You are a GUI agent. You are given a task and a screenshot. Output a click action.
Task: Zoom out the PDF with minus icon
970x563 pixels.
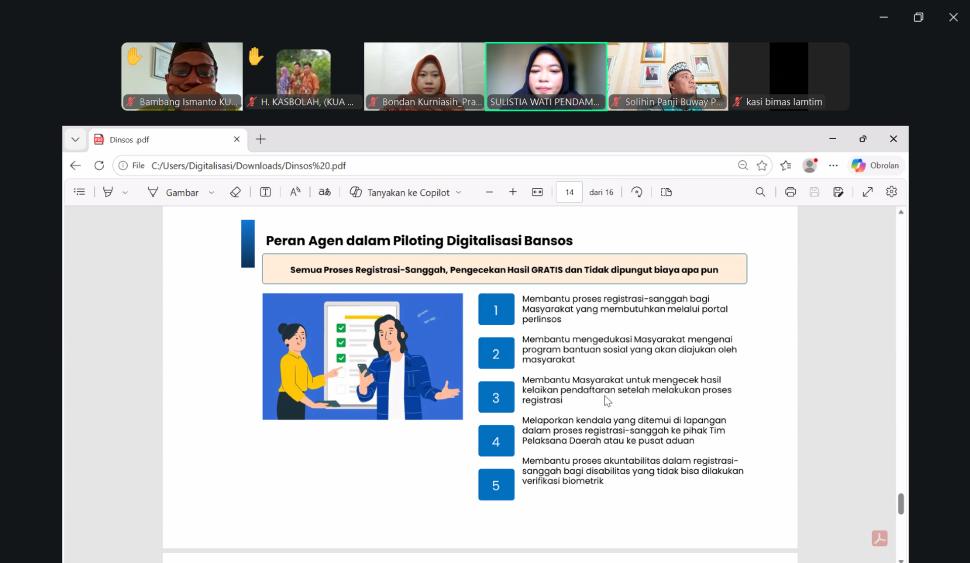pos(489,192)
